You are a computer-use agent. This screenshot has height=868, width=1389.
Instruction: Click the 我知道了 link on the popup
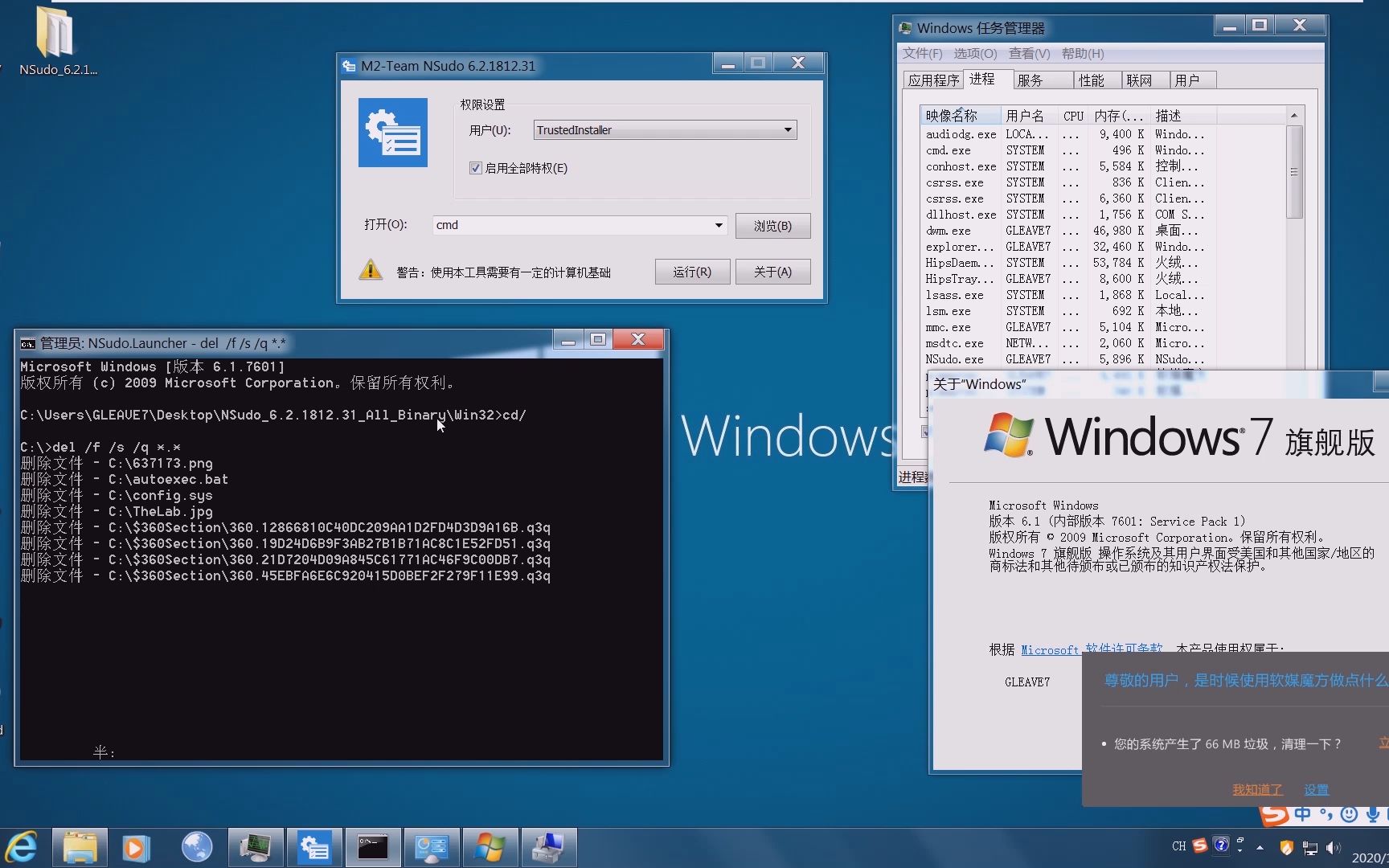[x=1256, y=789]
